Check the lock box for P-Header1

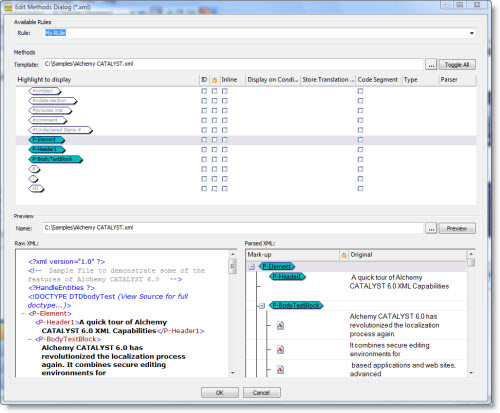tap(214, 149)
